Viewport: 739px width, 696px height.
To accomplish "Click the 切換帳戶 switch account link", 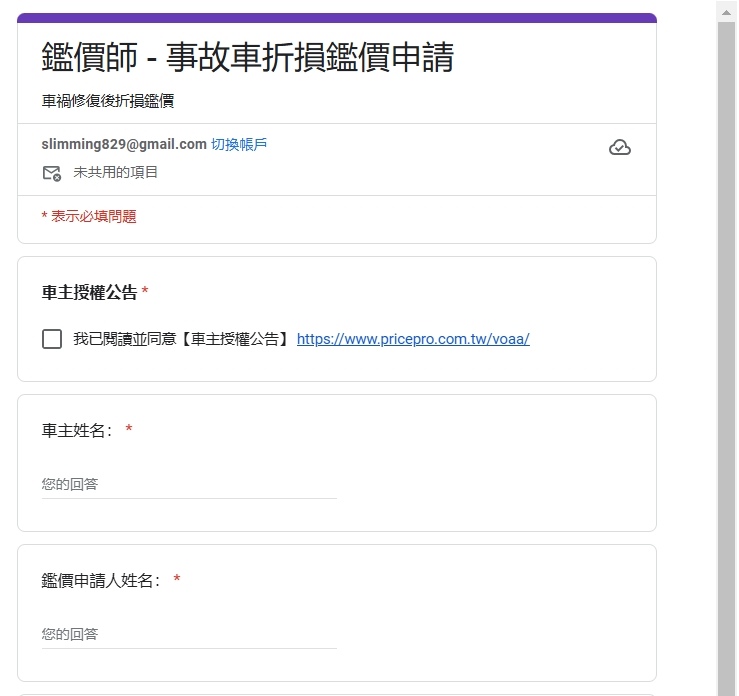I will (239, 144).
